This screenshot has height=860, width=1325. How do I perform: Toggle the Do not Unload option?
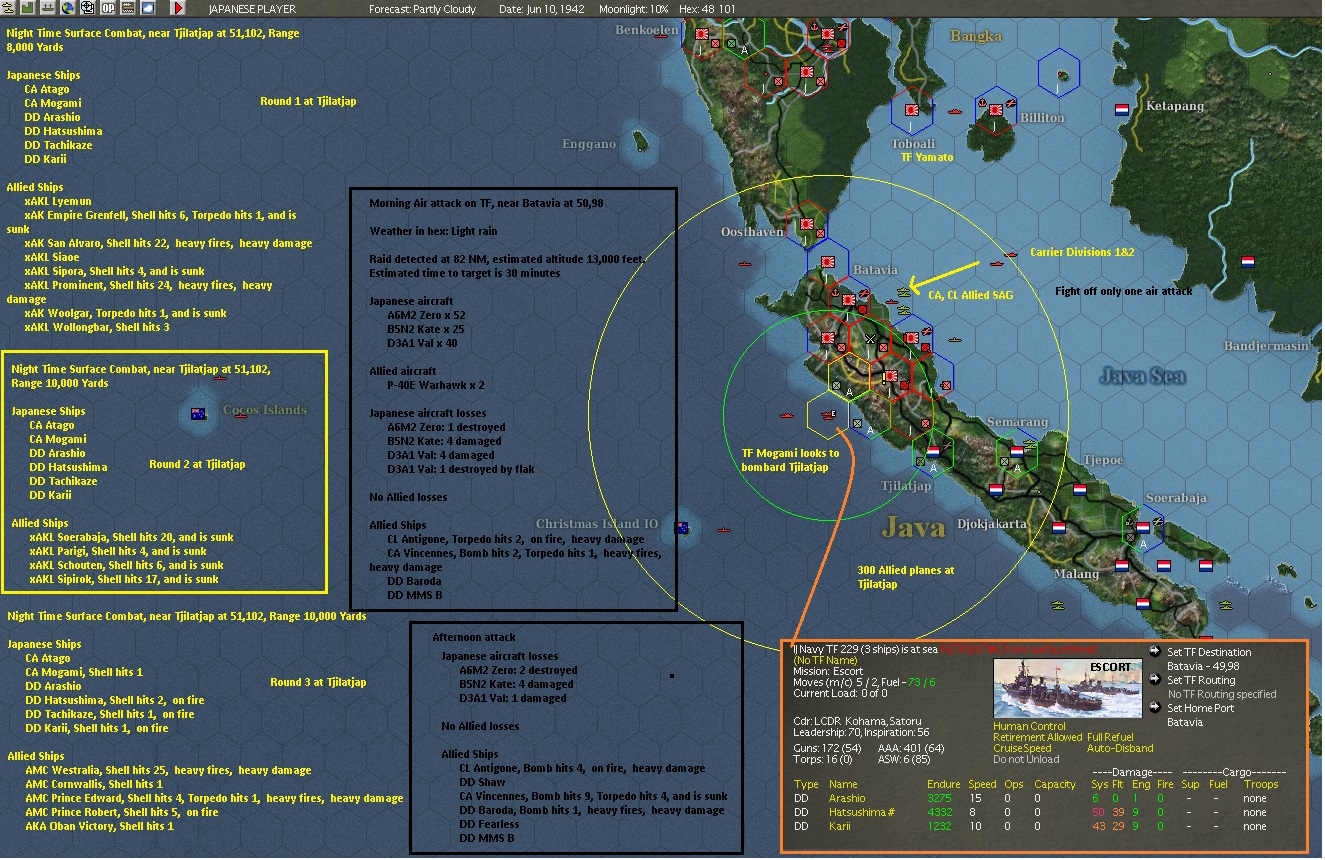(x=1027, y=760)
